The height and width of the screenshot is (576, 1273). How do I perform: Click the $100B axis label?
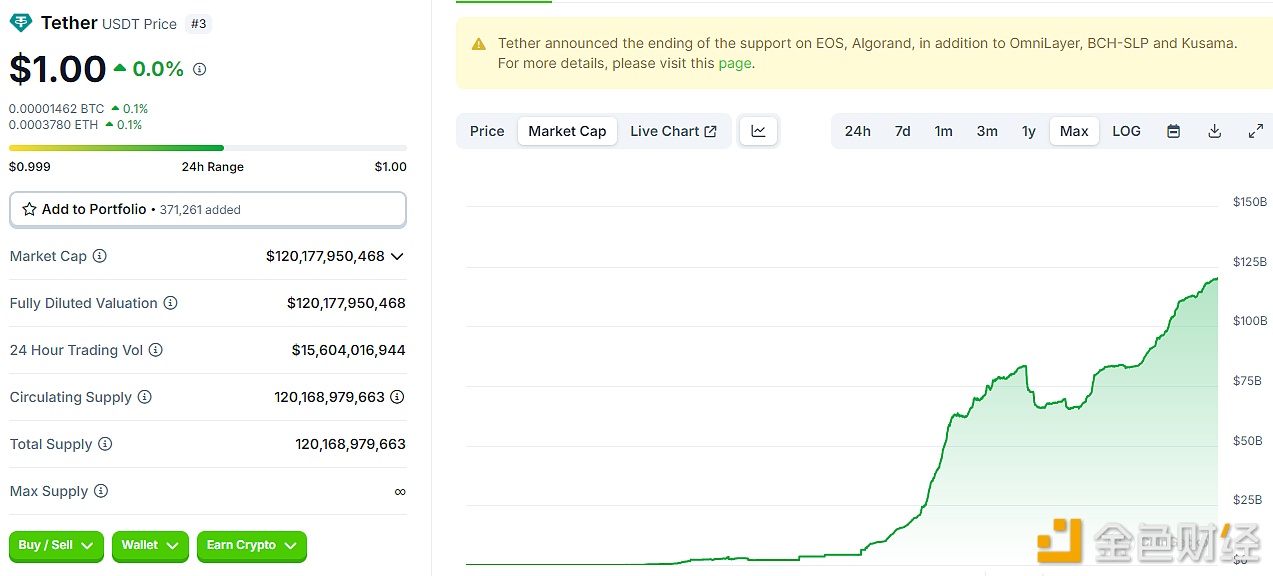click(x=1250, y=321)
